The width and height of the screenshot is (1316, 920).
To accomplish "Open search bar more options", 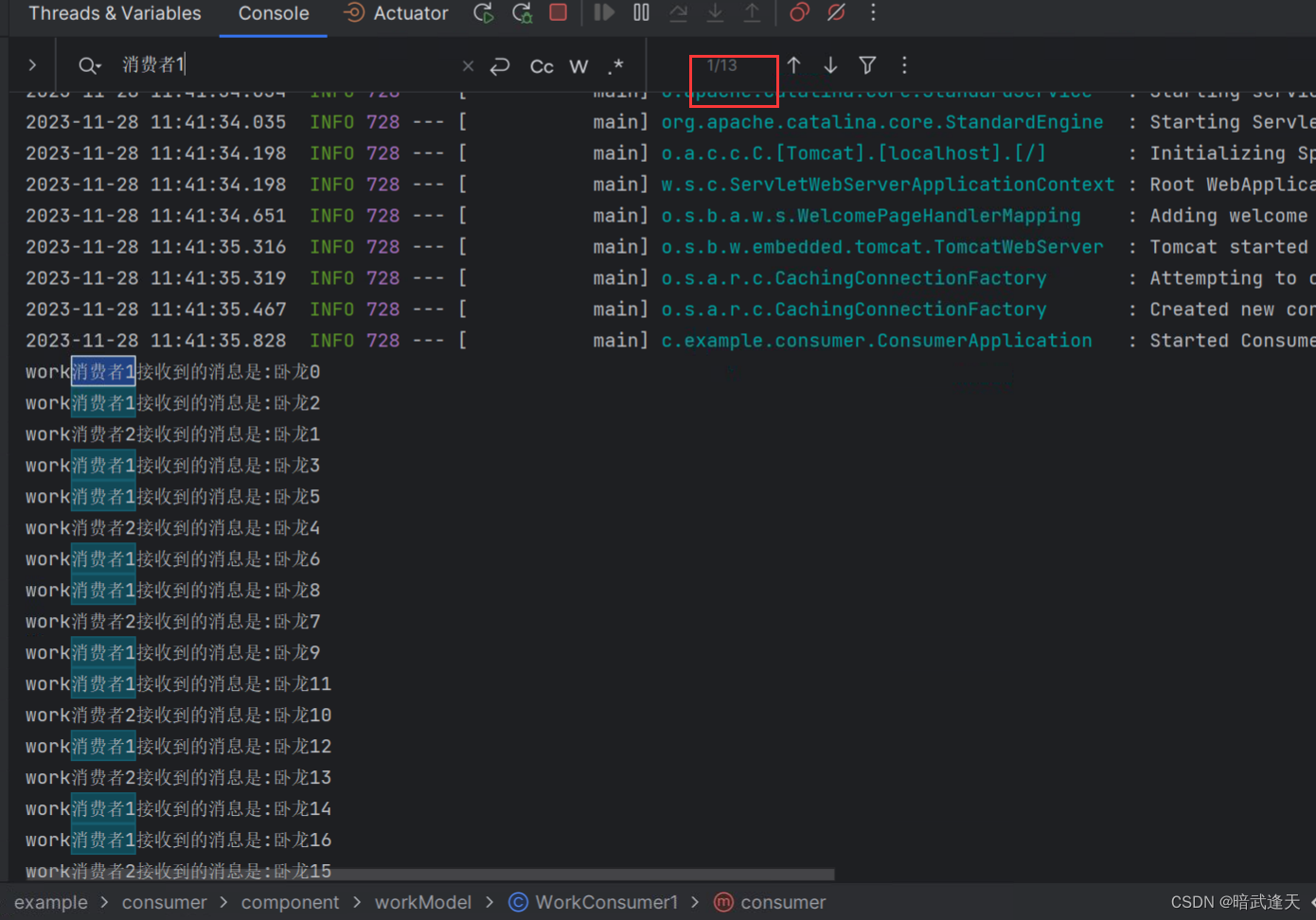I will [x=904, y=65].
